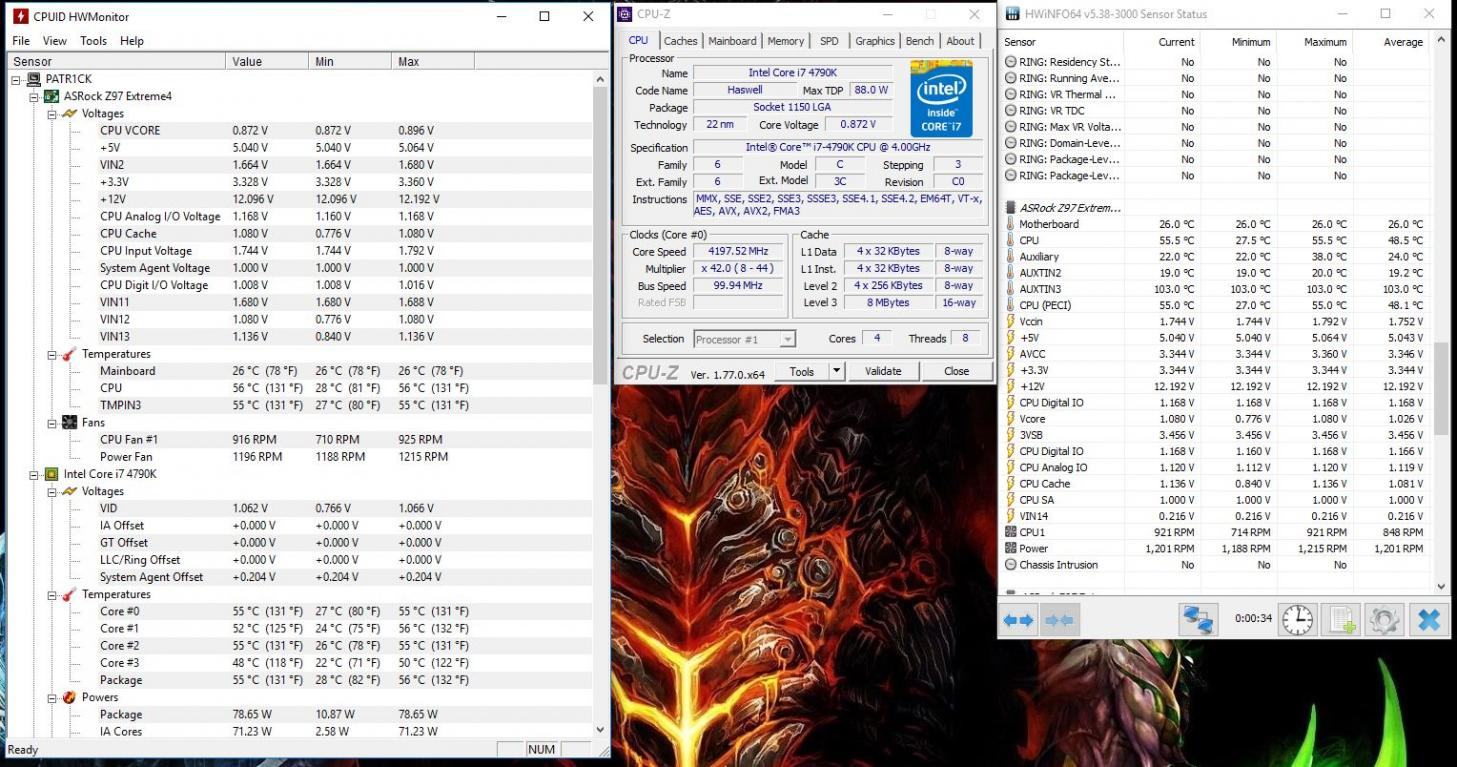Click the CPU-Z Validate button
This screenshot has width=1457, height=767.
(883, 371)
